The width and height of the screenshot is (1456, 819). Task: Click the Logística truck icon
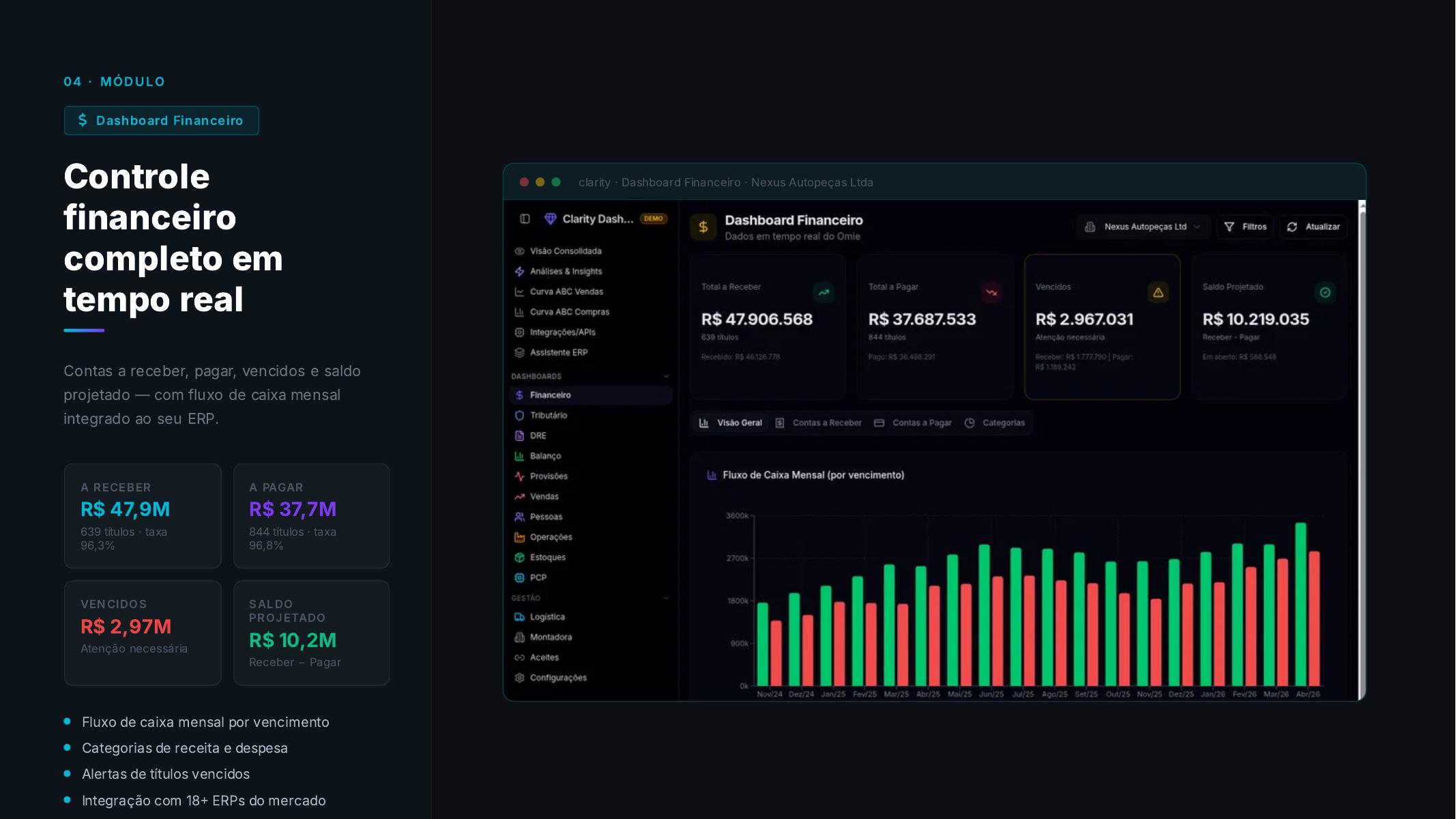click(x=519, y=617)
